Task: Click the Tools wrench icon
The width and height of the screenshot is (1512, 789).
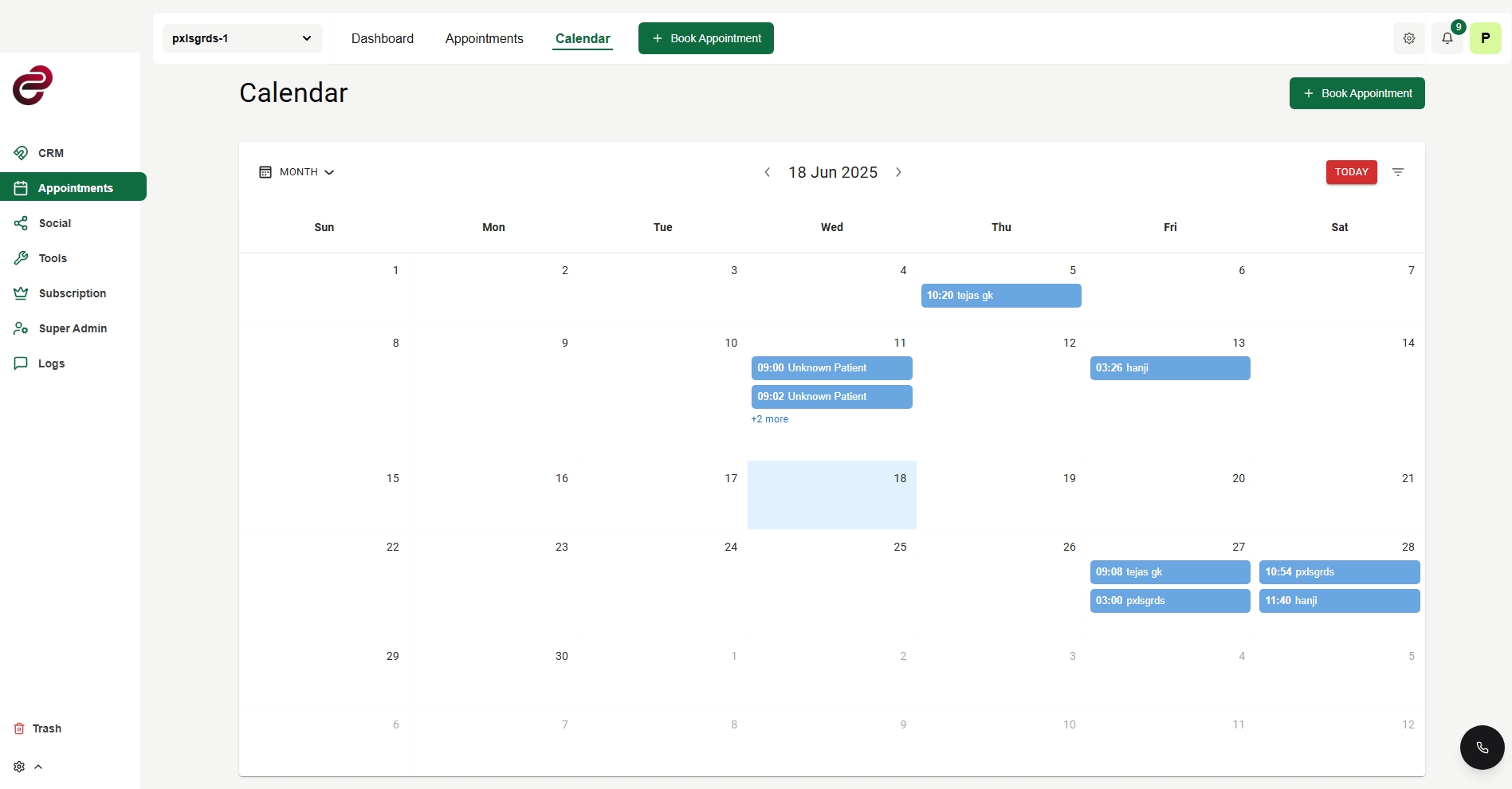Action: click(22, 258)
